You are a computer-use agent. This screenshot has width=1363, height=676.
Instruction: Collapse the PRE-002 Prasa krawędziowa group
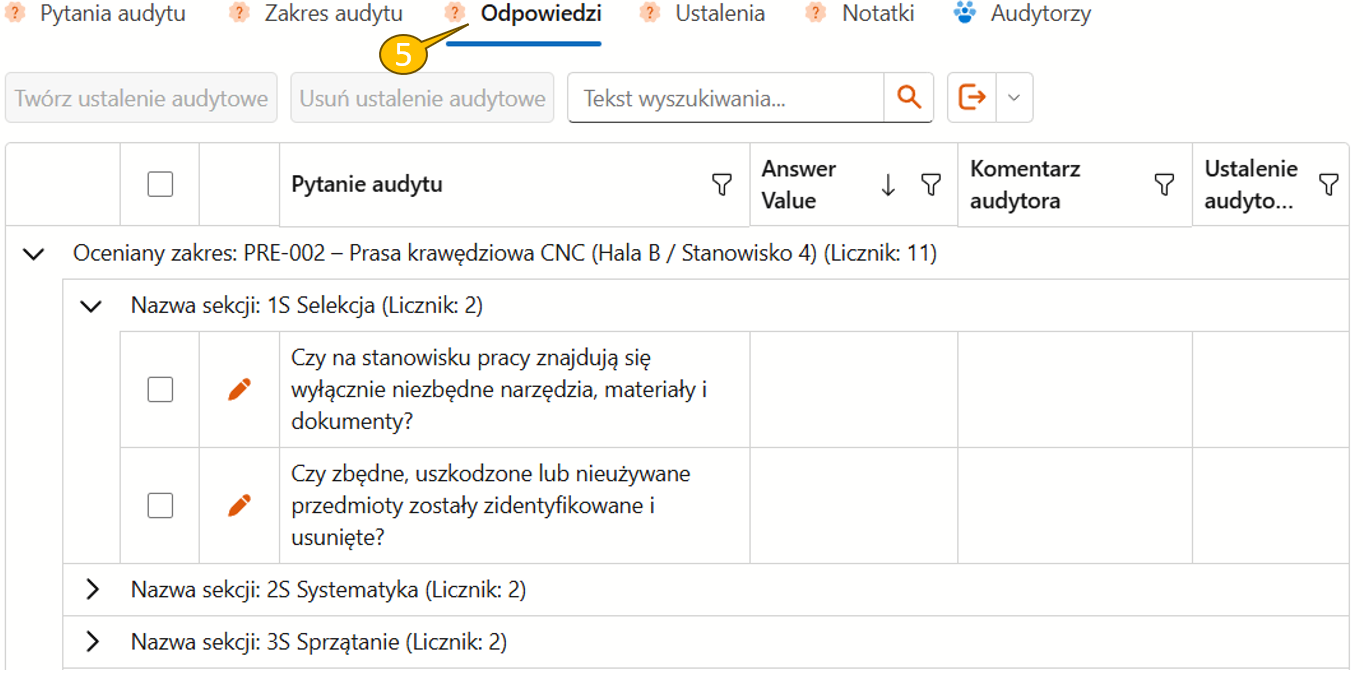34,254
